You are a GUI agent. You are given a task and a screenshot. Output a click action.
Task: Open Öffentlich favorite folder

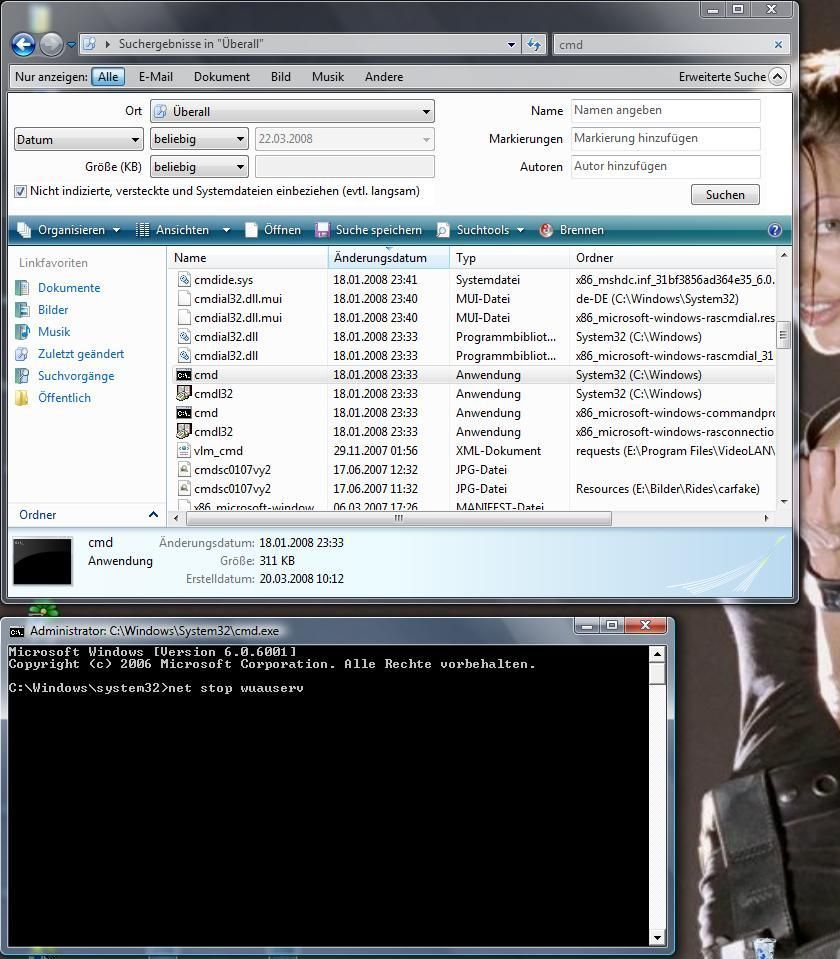64,398
